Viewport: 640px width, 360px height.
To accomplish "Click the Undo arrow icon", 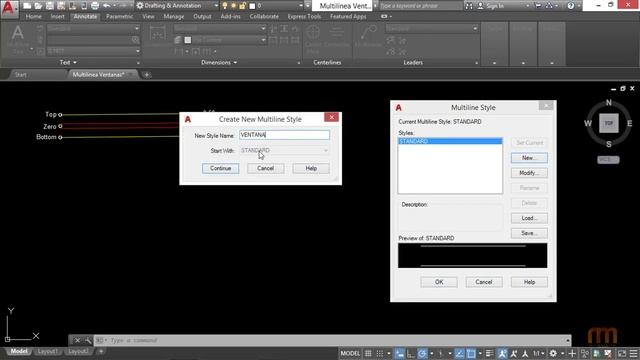I will [x=107, y=6].
